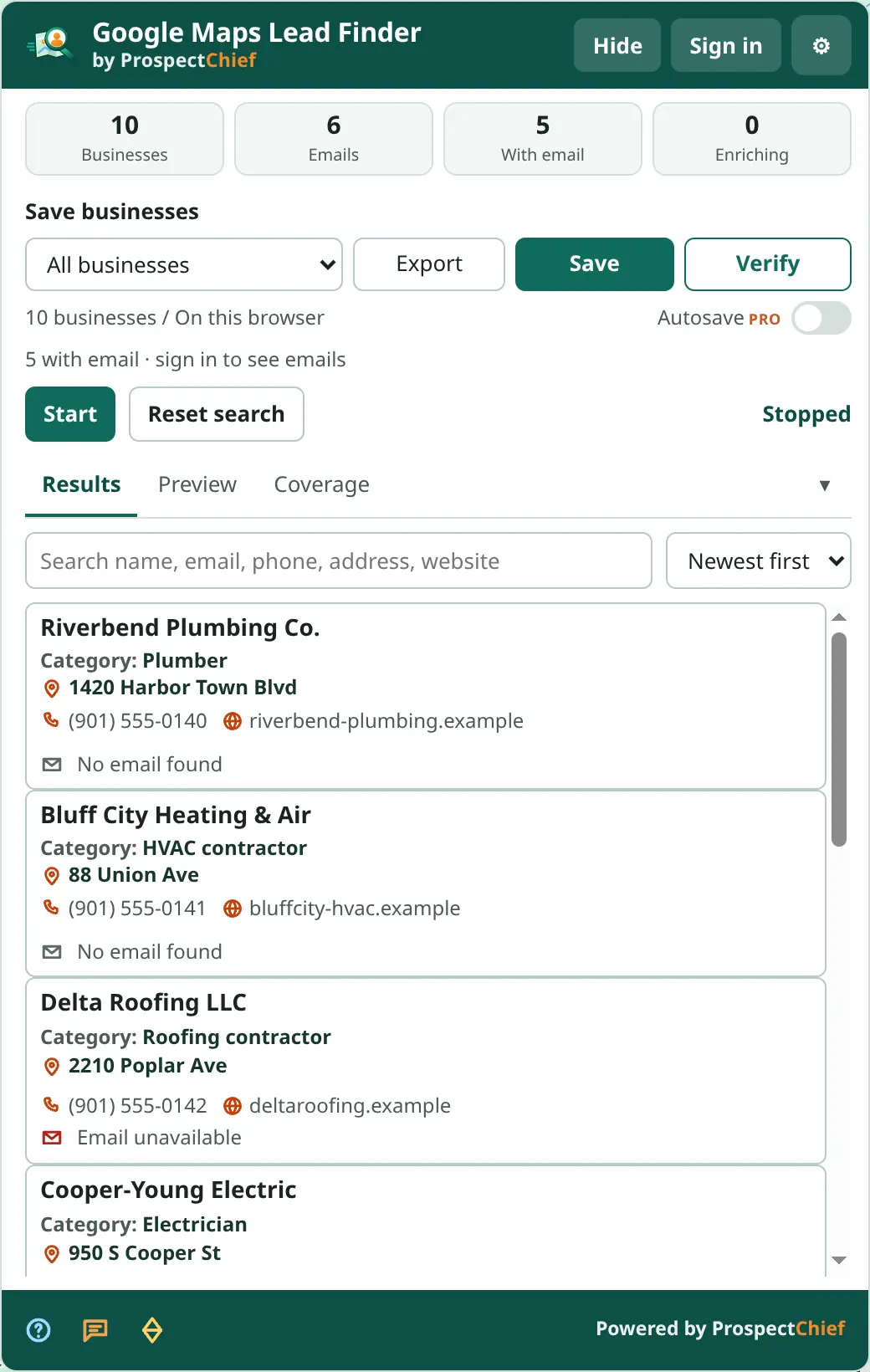
Task: Click Category: Roofing contractor text
Action: pyautogui.click(x=186, y=1037)
